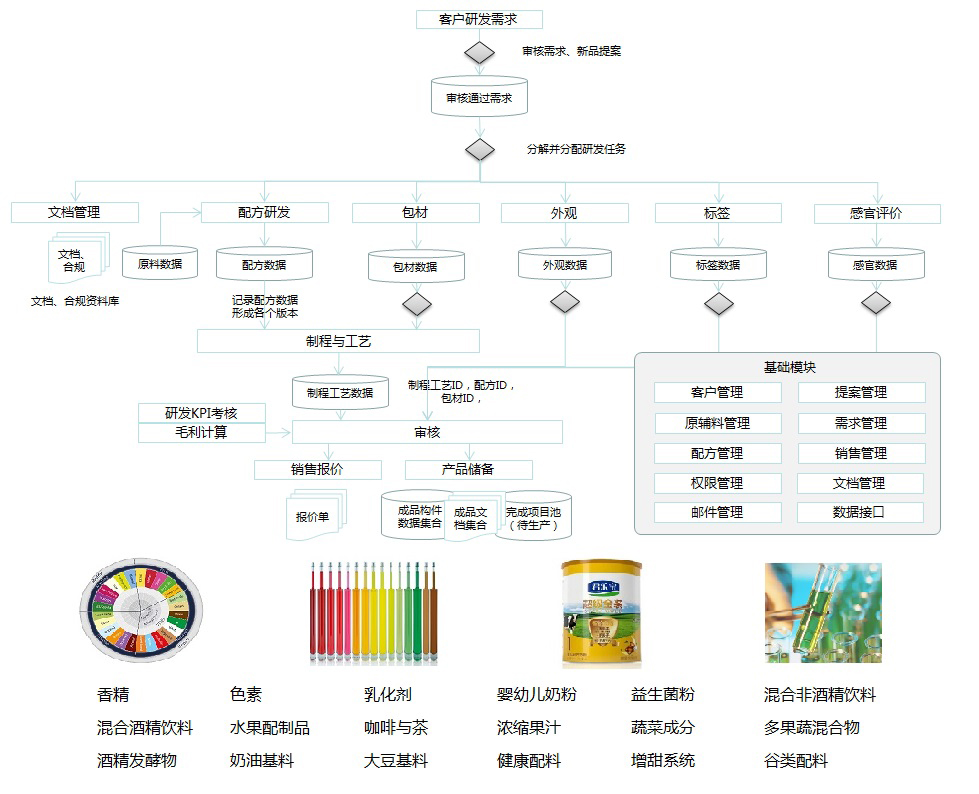Select 文档管理 in 基础模块 panel
979x794 pixels.
[x=860, y=483]
